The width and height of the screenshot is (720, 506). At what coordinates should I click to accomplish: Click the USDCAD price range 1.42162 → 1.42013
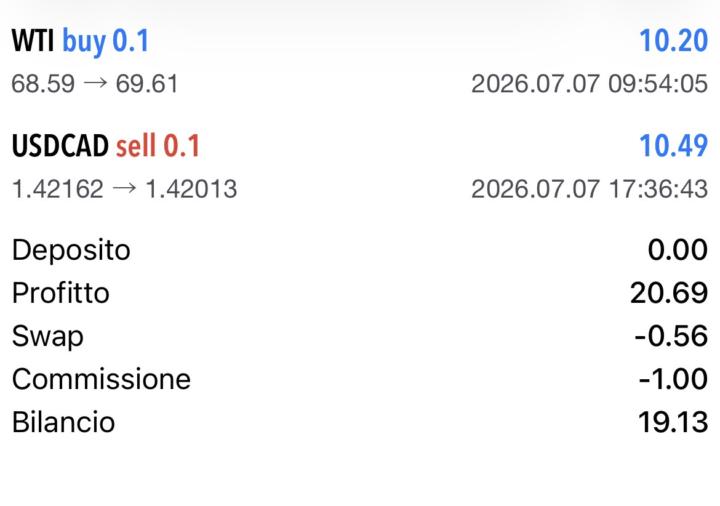click(x=124, y=189)
